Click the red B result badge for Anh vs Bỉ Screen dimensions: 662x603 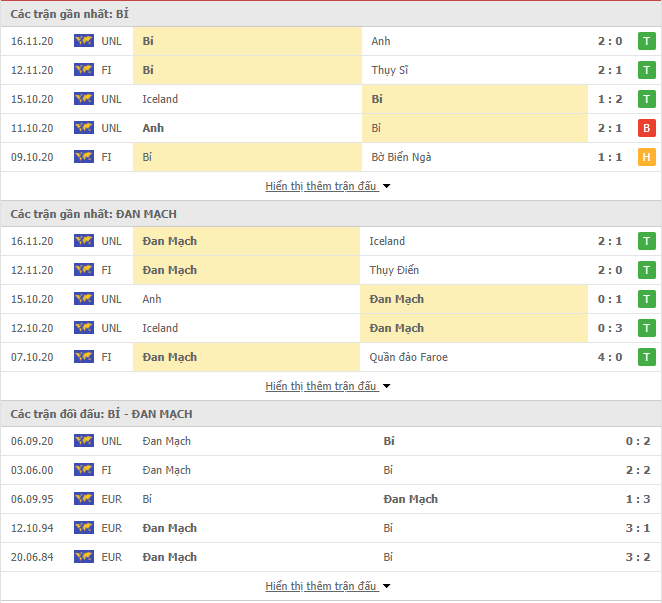pos(646,128)
